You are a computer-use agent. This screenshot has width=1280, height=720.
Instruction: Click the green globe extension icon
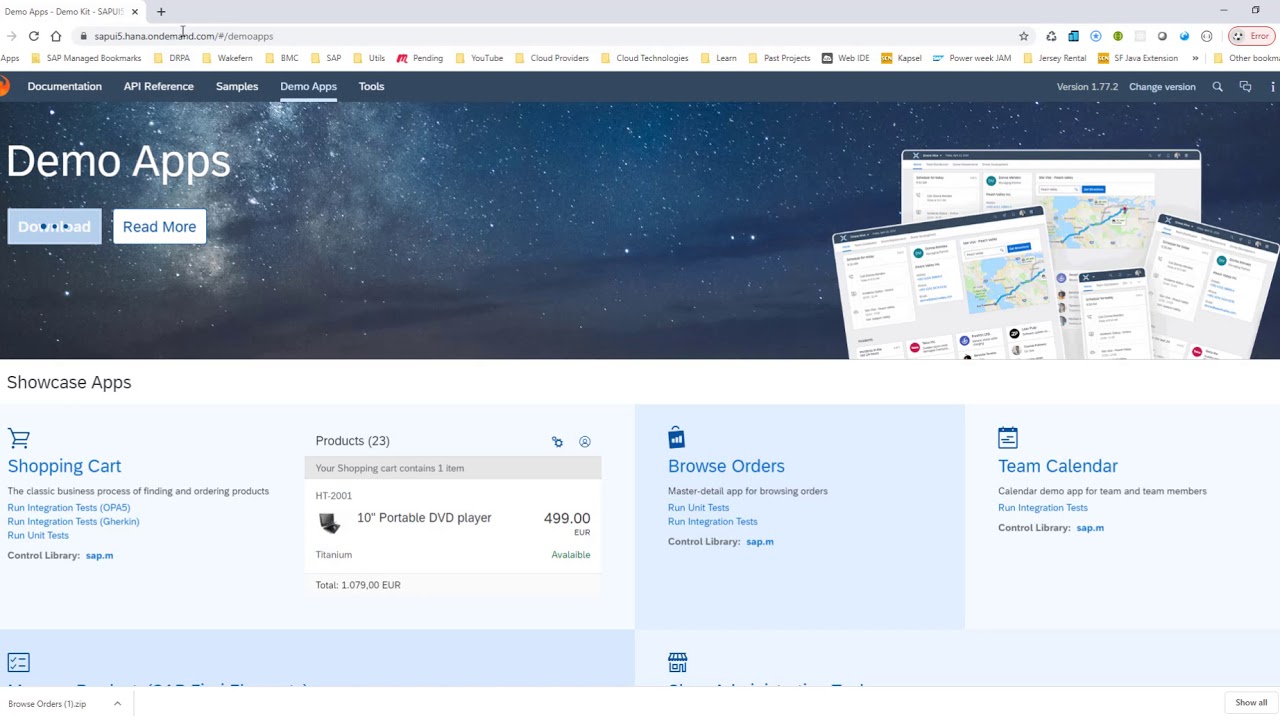(1118, 36)
